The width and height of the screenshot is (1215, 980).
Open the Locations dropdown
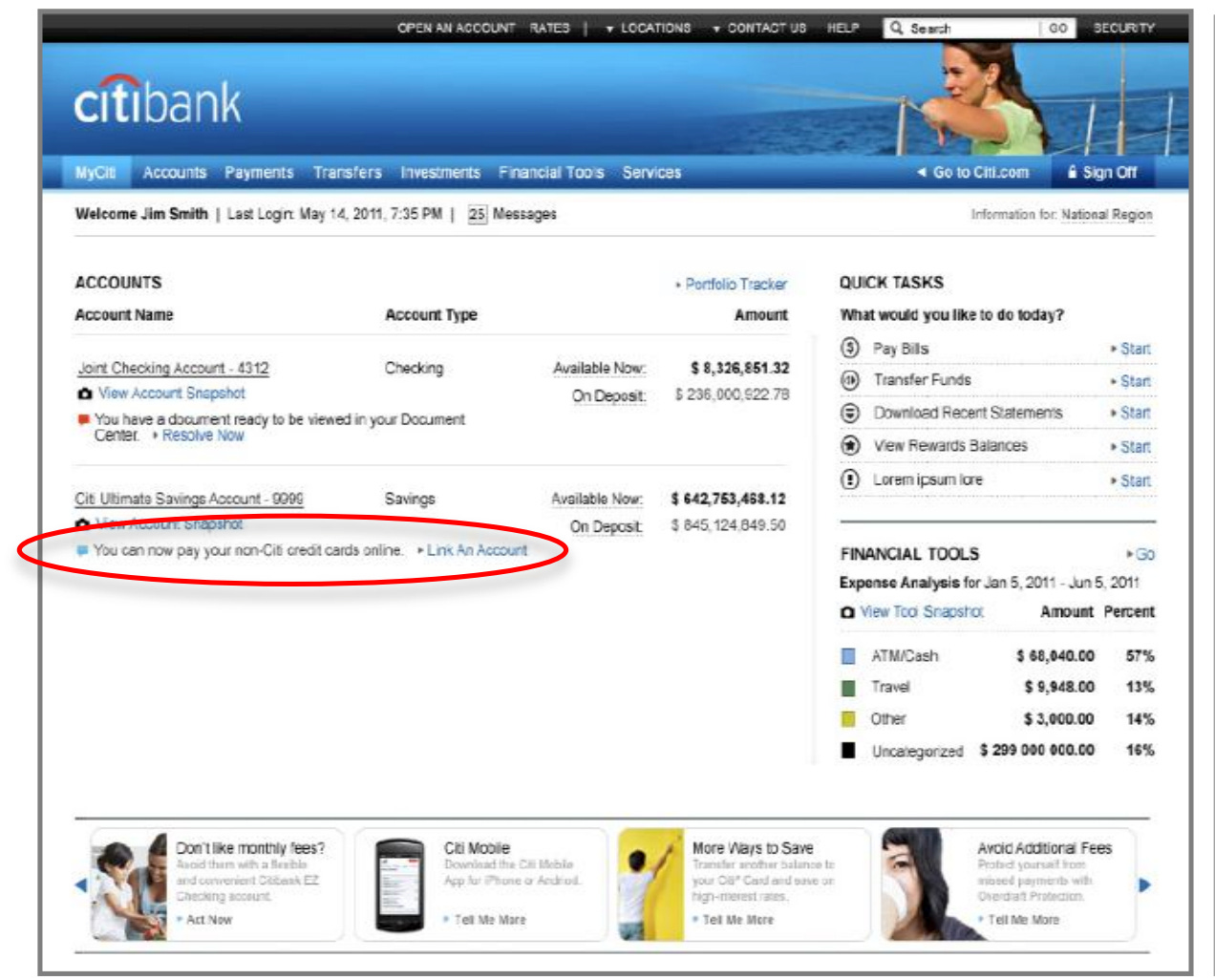[x=648, y=28]
